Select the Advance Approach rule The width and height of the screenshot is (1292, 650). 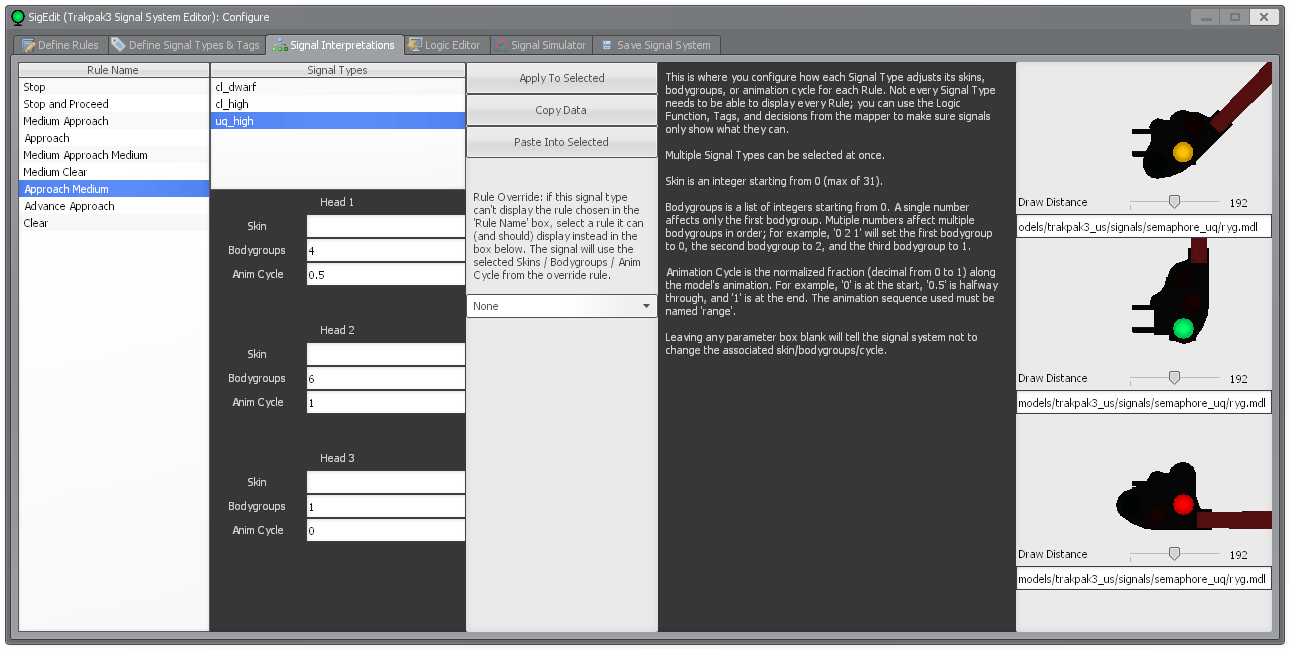[114, 206]
